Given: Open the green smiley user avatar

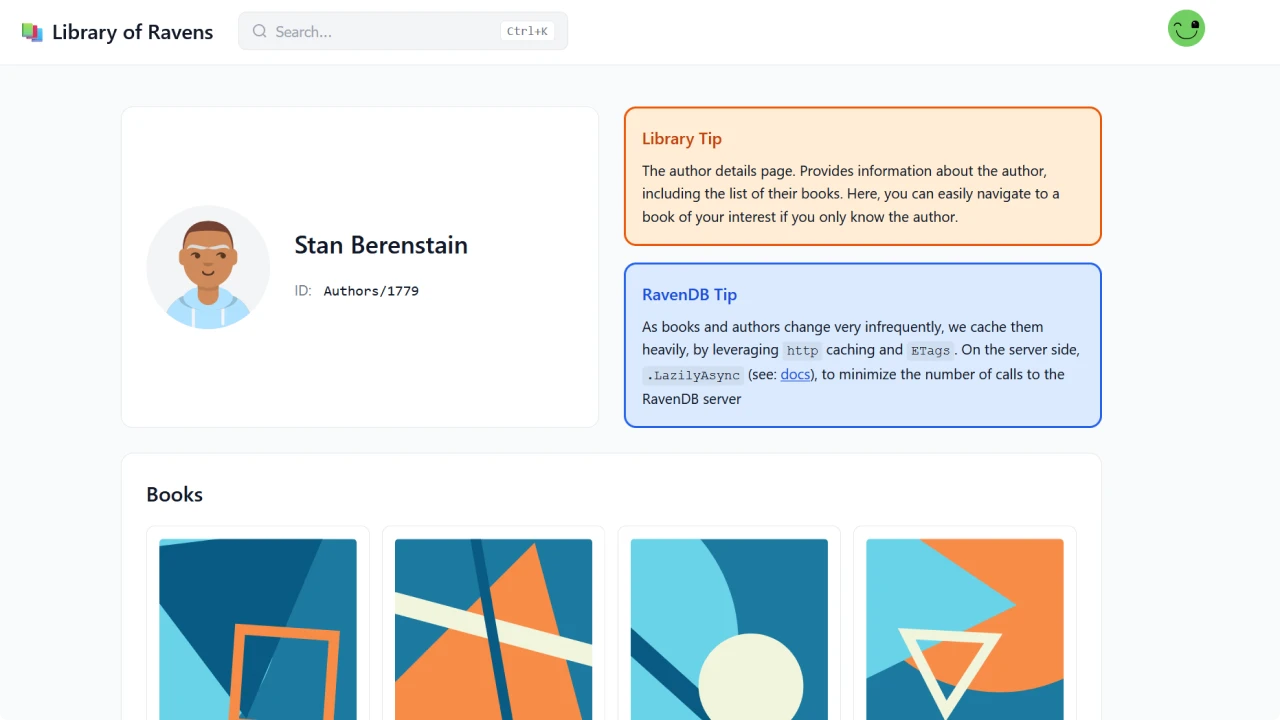Looking at the screenshot, I should click(x=1186, y=28).
